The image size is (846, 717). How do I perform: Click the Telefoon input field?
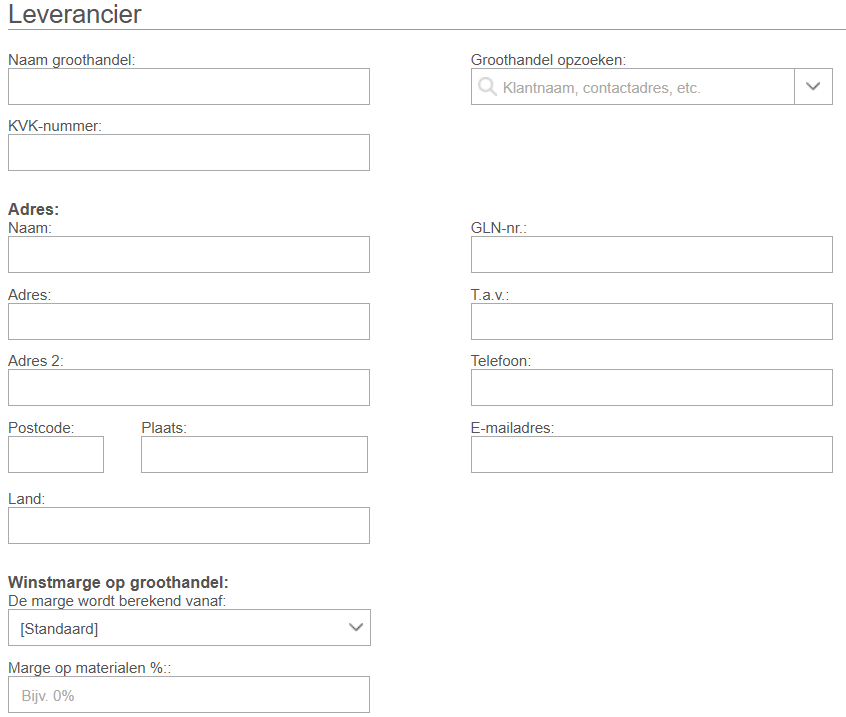651,388
